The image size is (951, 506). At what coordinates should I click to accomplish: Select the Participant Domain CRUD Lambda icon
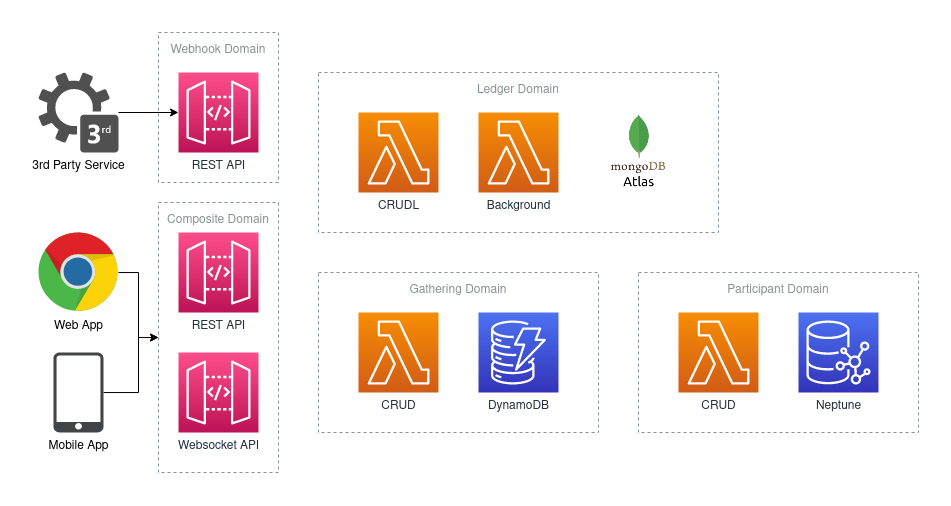[718, 353]
